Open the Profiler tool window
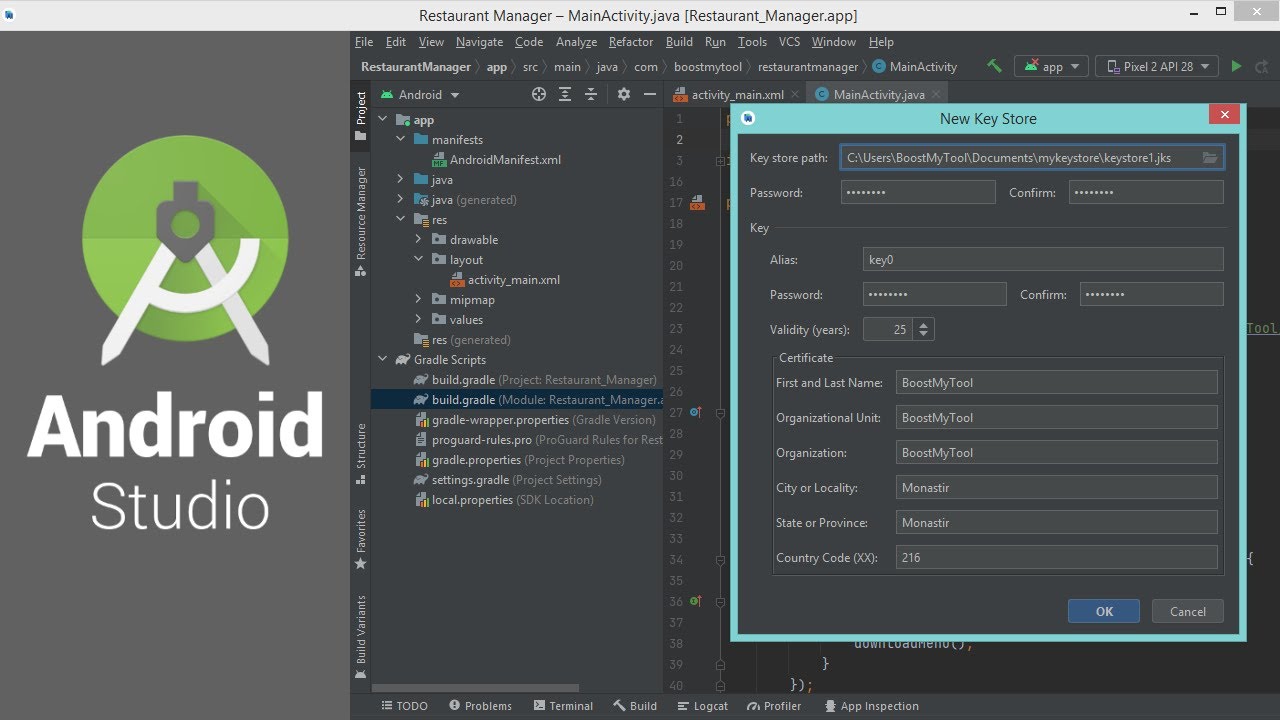The height and width of the screenshot is (720, 1280). [x=774, y=706]
